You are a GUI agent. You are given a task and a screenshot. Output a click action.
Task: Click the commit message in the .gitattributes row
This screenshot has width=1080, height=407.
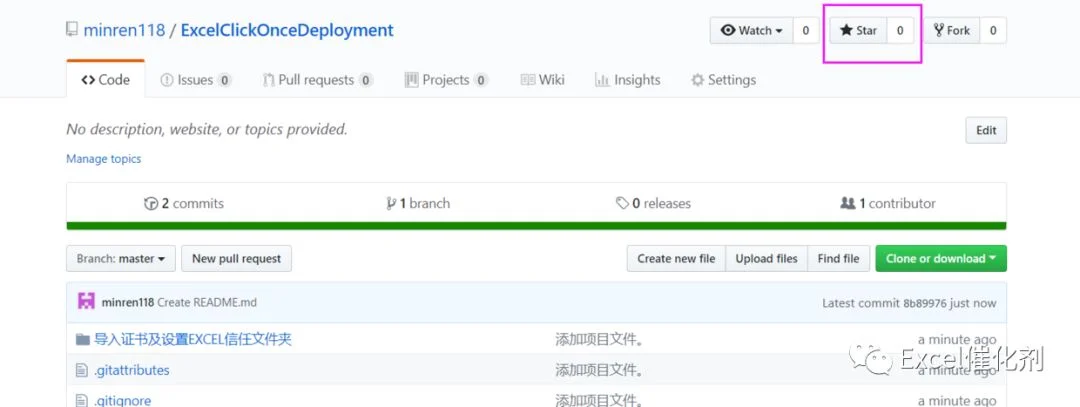pos(600,371)
